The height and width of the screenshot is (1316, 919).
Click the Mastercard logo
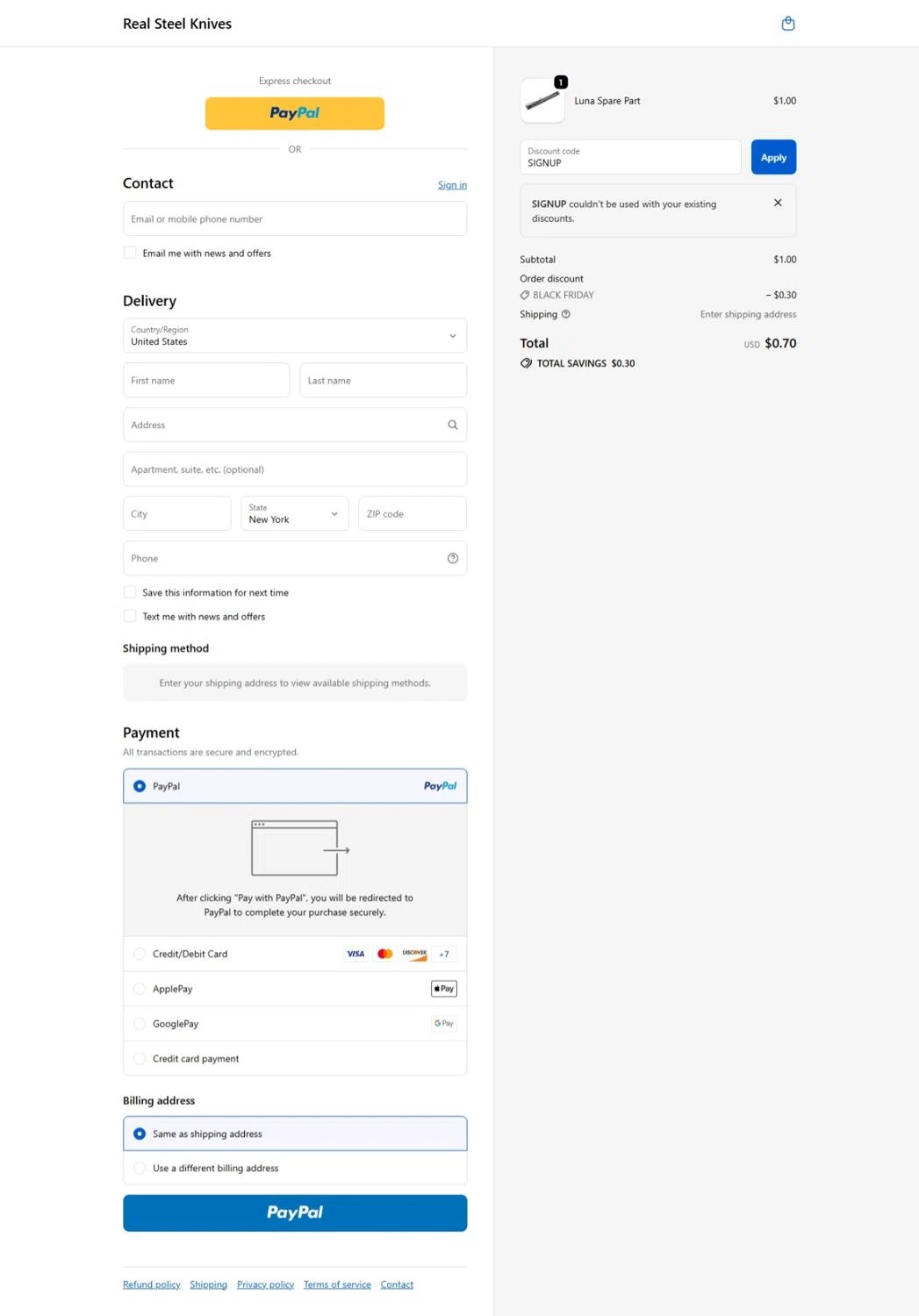tap(384, 954)
